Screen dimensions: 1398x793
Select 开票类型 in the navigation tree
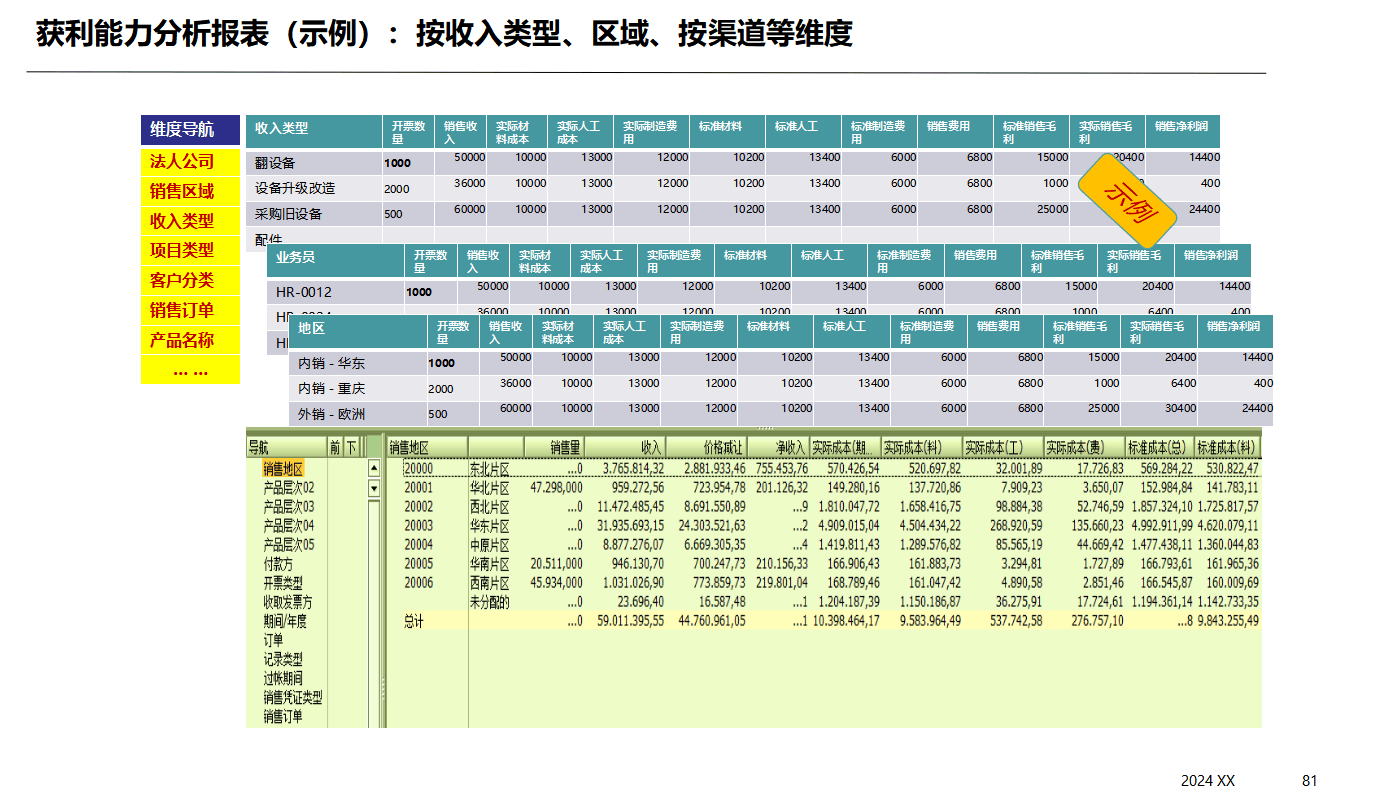(283, 583)
